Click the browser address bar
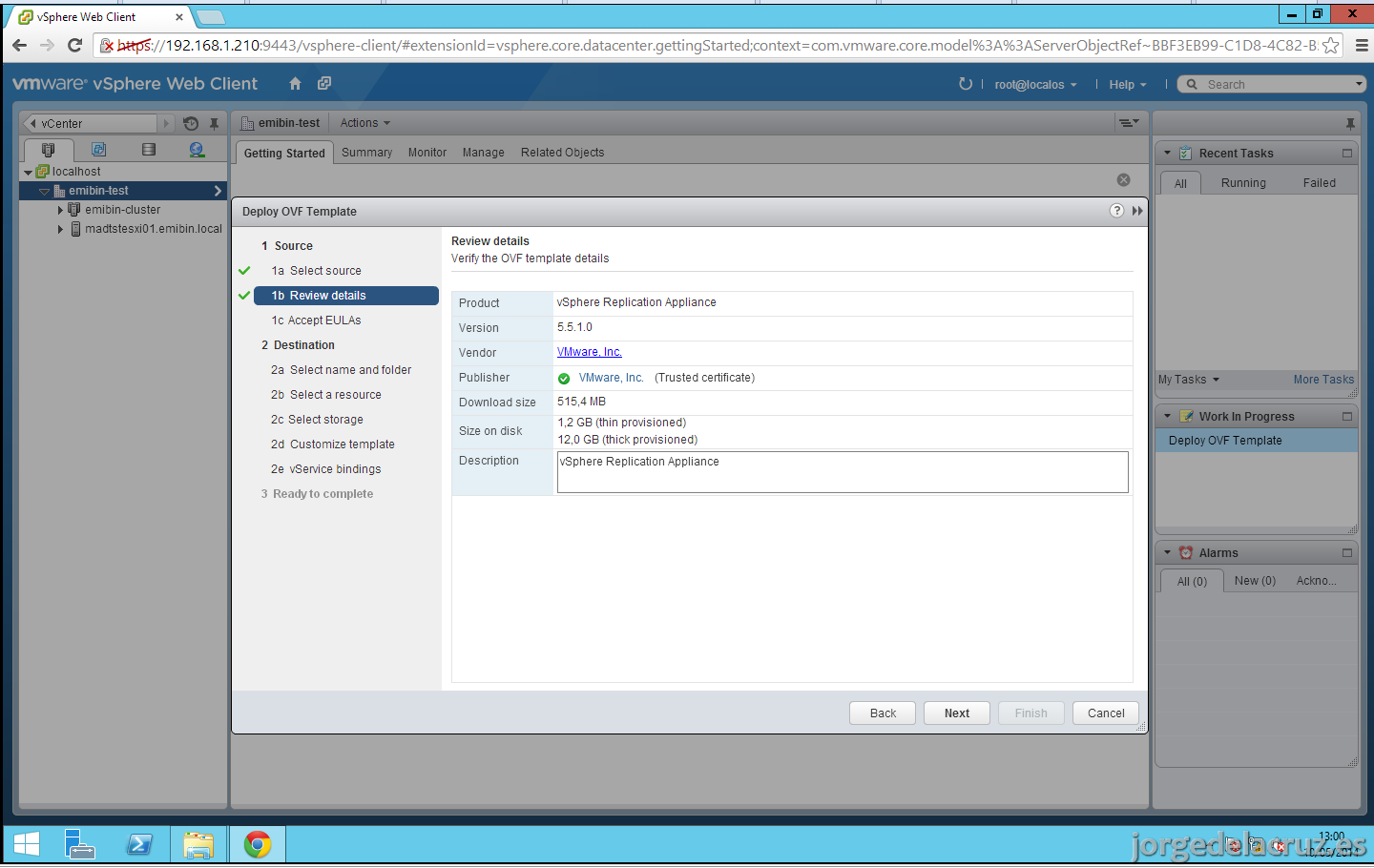1374x868 pixels. (716, 45)
